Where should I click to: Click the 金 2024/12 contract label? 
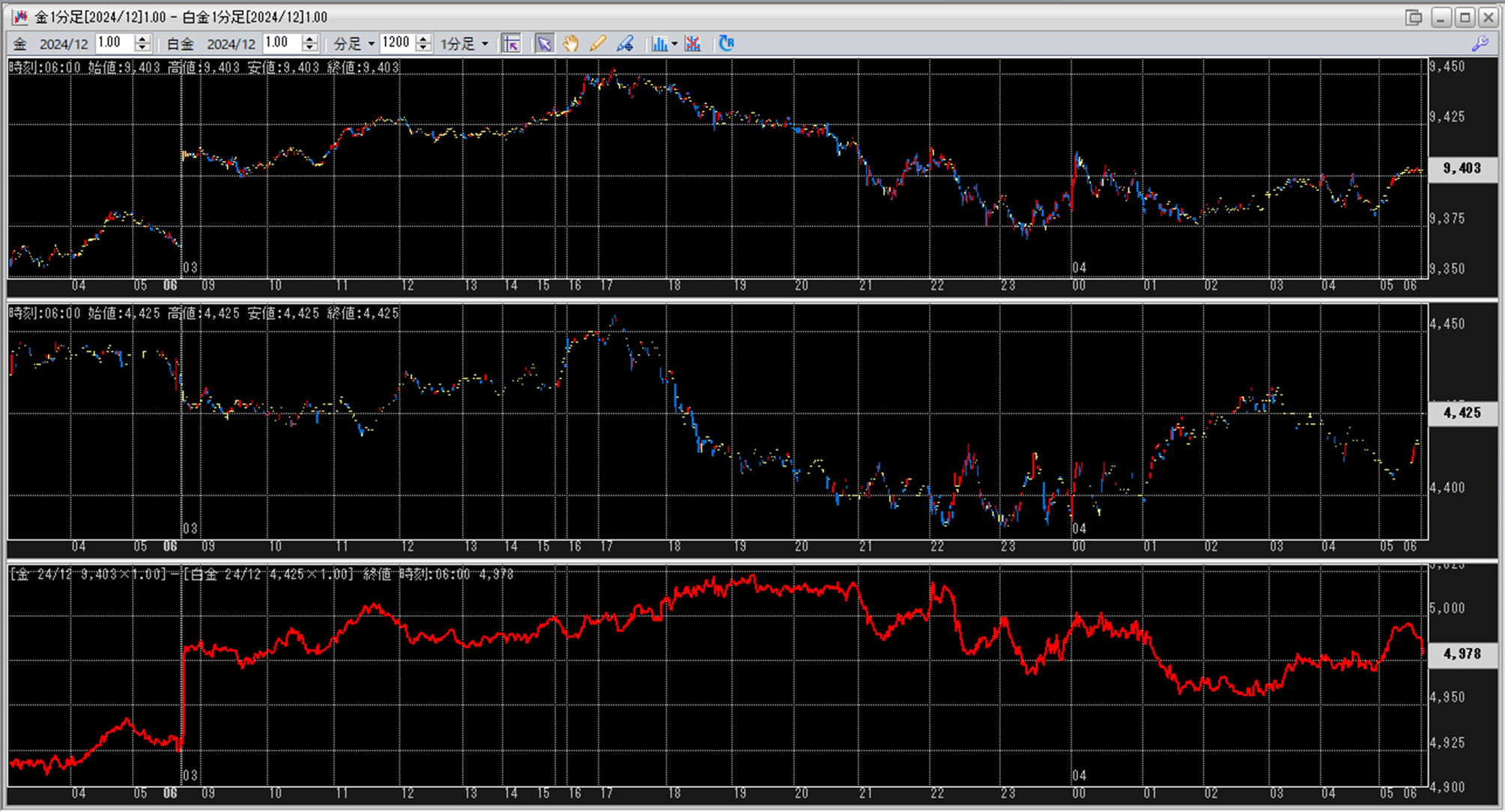pos(52,43)
